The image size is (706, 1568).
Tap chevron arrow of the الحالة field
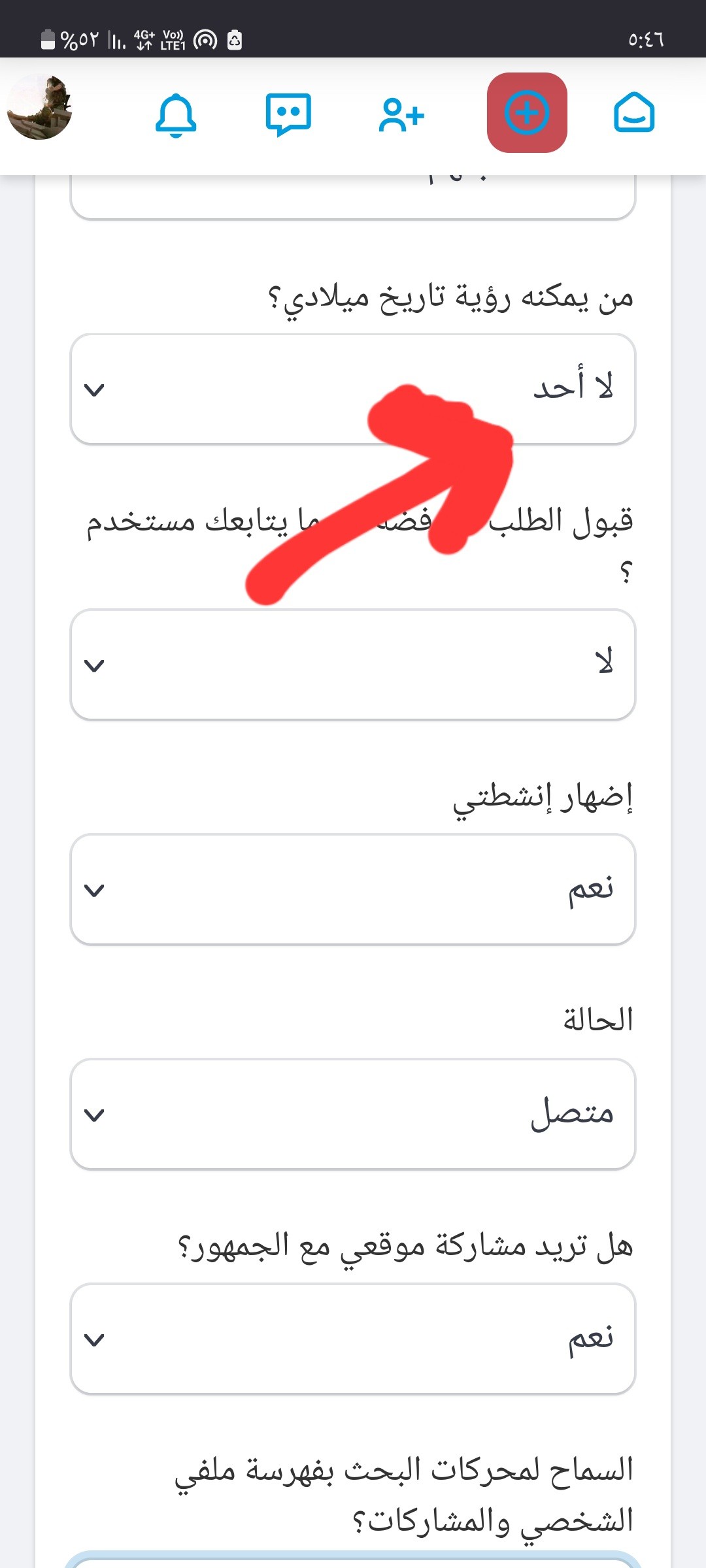coord(95,1115)
